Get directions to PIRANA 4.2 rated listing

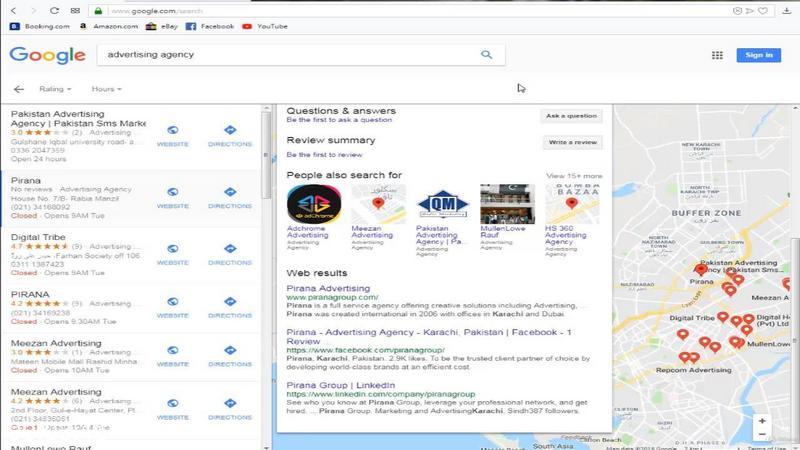[x=230, y=308]
